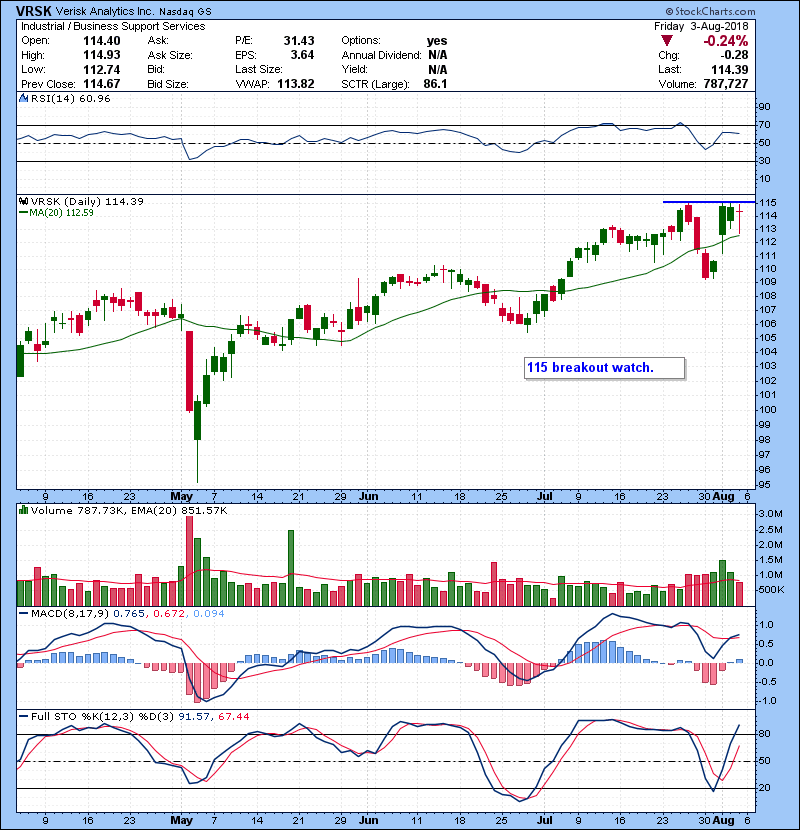Click the stochastic %D value 67.44
The image size is (800, 830).
click(233, 716)
